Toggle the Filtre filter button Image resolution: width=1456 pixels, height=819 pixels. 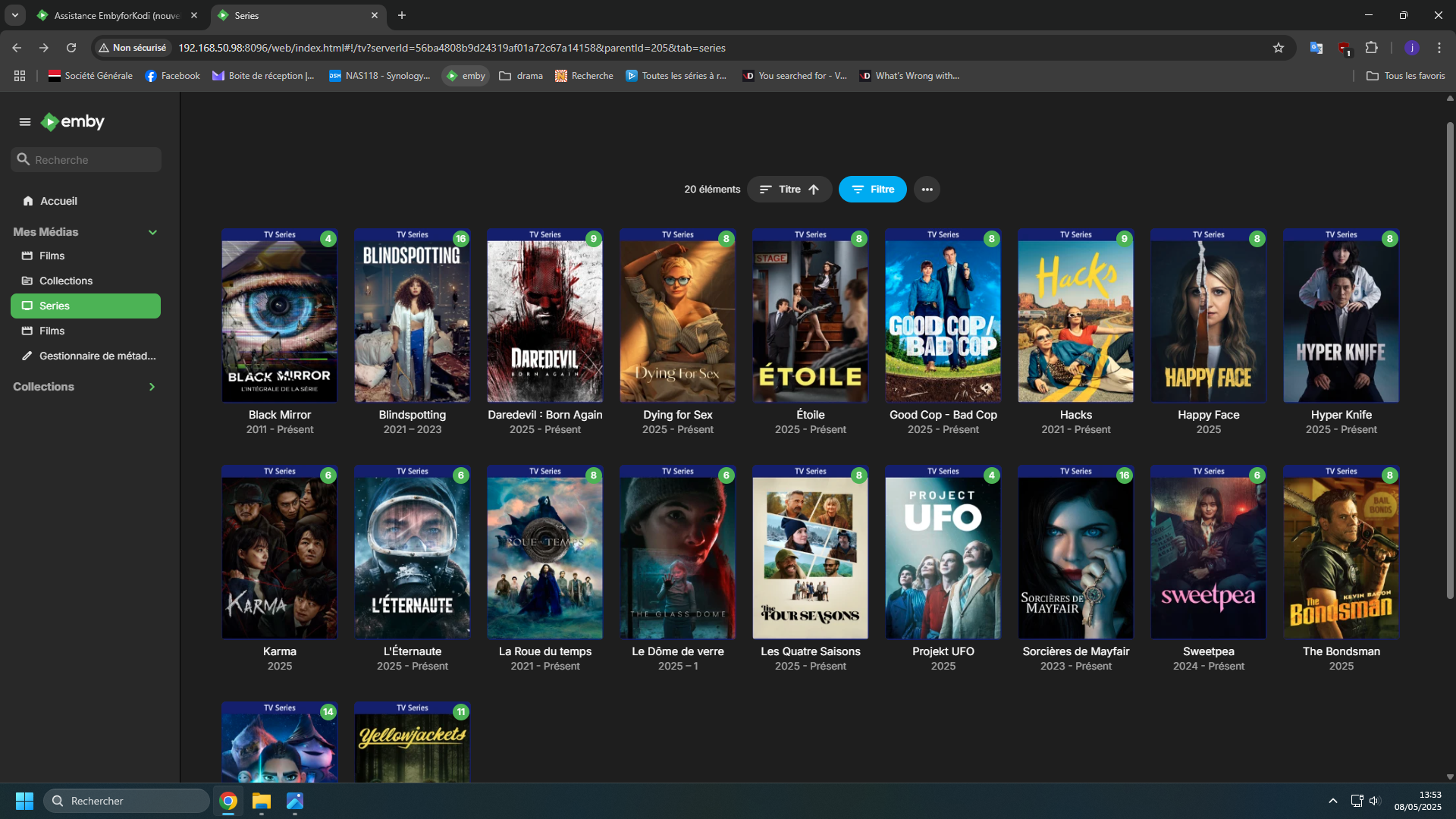coord(872,190)
